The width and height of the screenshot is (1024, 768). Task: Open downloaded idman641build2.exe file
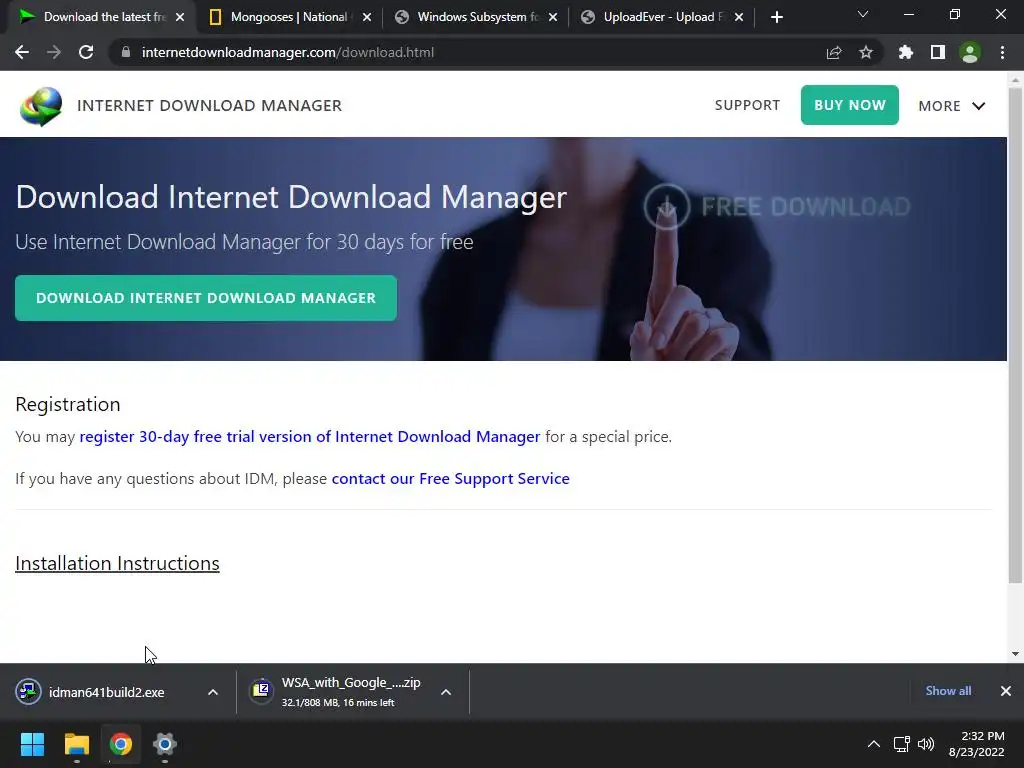106,692
